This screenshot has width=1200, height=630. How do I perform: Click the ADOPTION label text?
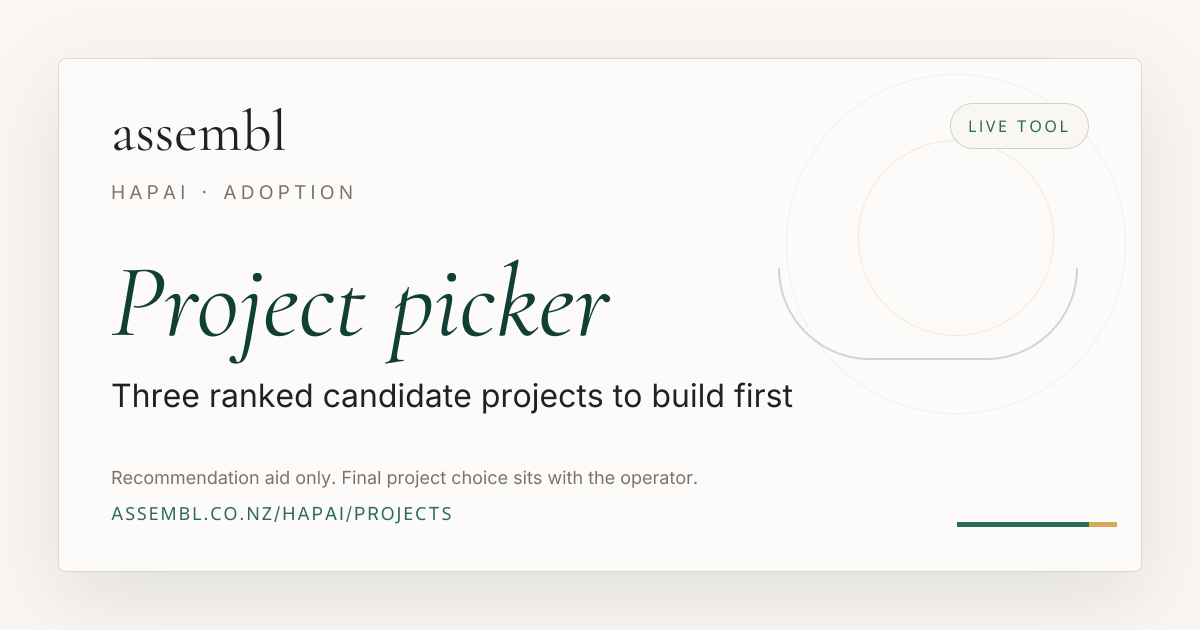tap(289, 192)
